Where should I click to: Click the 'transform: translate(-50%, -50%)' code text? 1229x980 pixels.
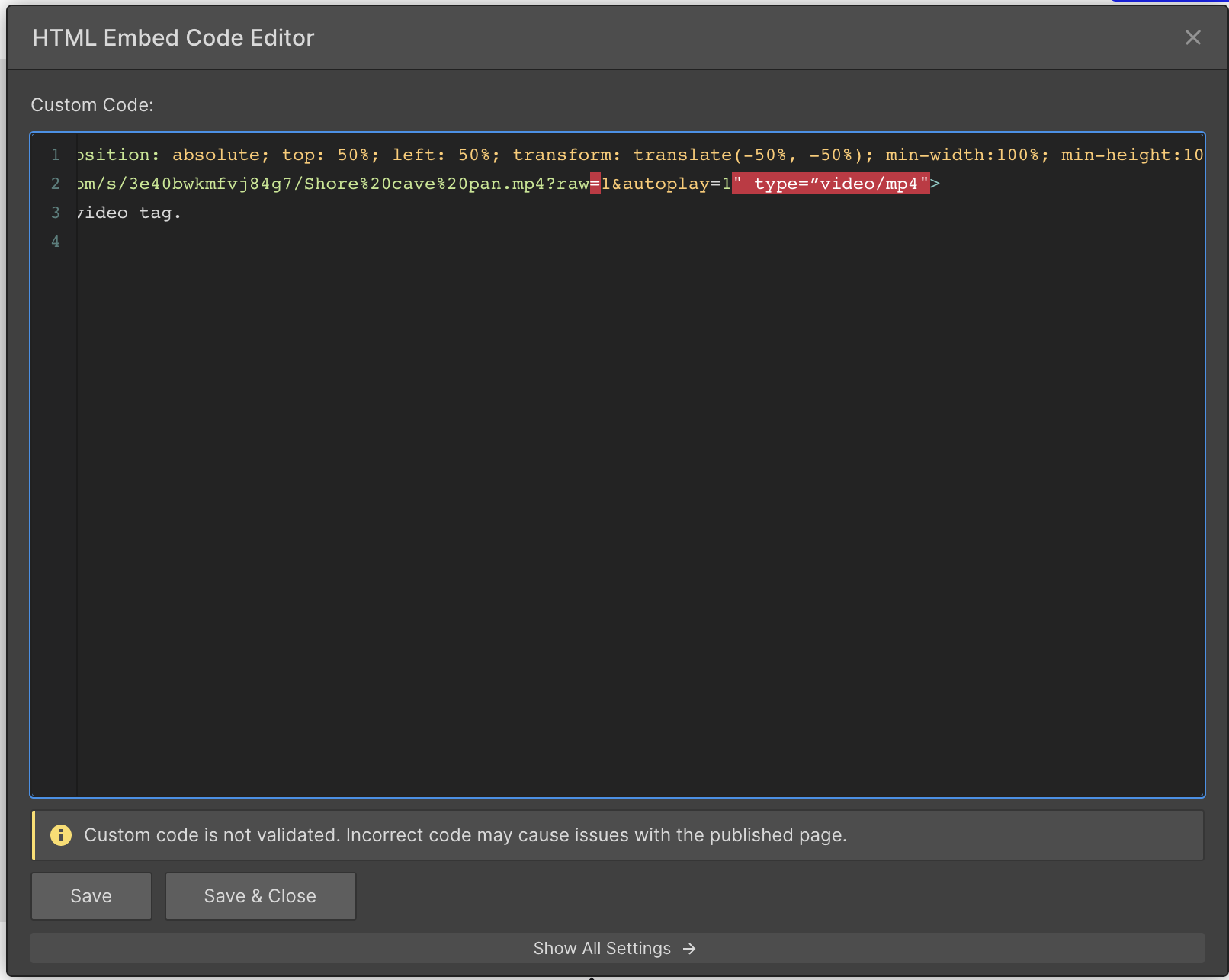pyautogui.click(x=693, y=155)
